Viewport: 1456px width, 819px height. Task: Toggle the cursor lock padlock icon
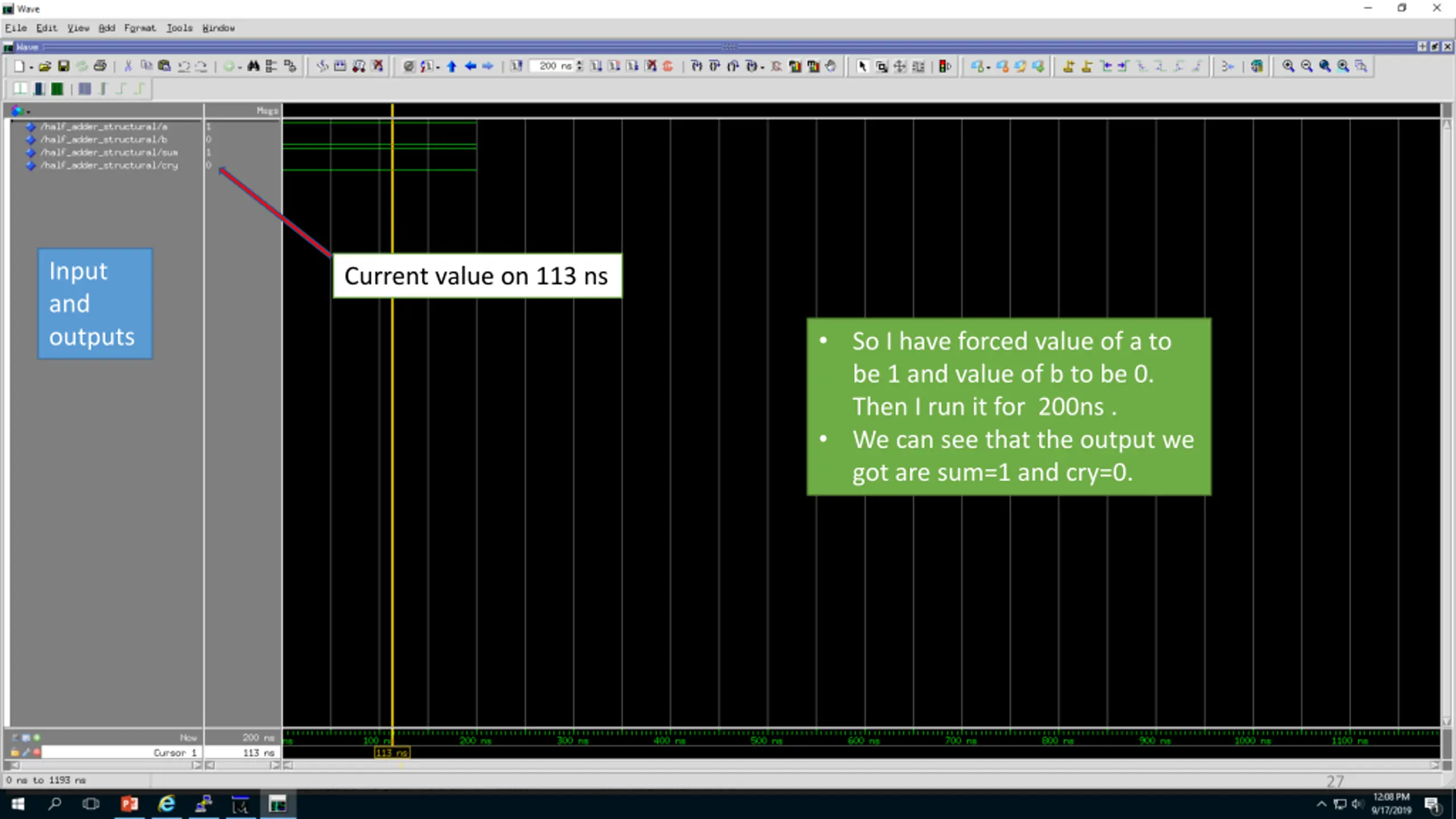click(x=15, y=752)
